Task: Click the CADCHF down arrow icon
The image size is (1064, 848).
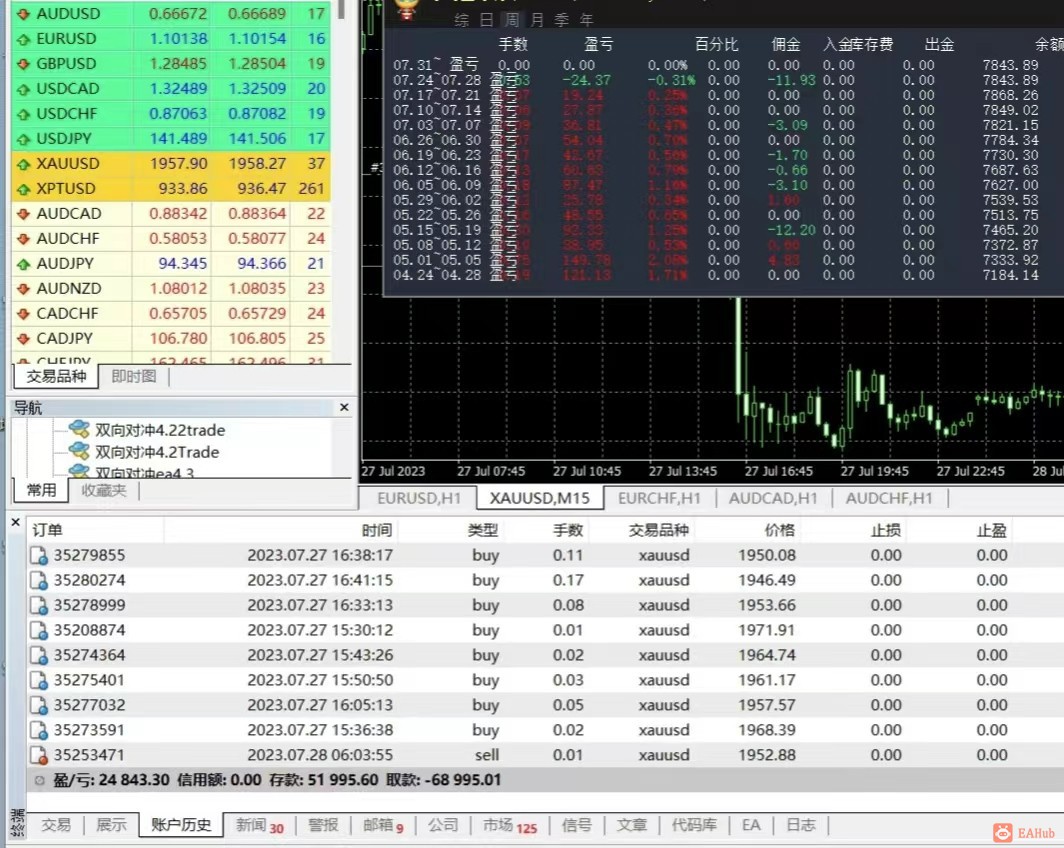Action: 24,314
